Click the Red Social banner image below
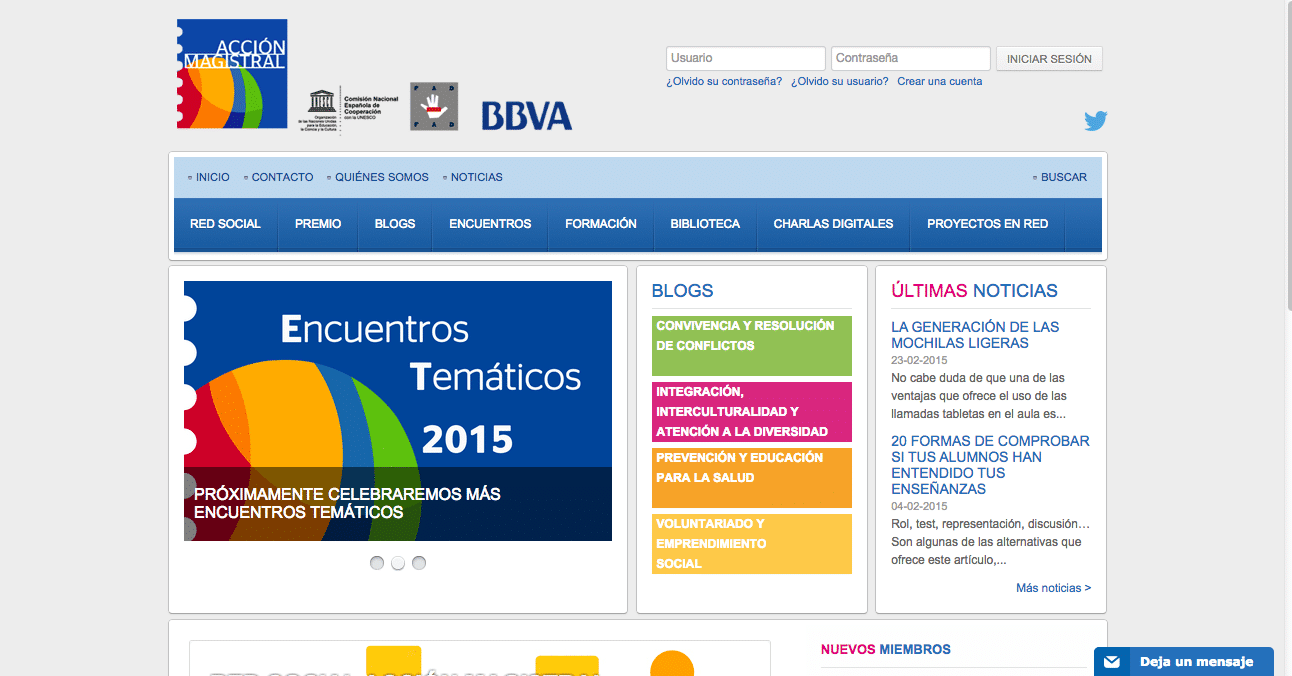1292x676 pixels. (480, 659)
